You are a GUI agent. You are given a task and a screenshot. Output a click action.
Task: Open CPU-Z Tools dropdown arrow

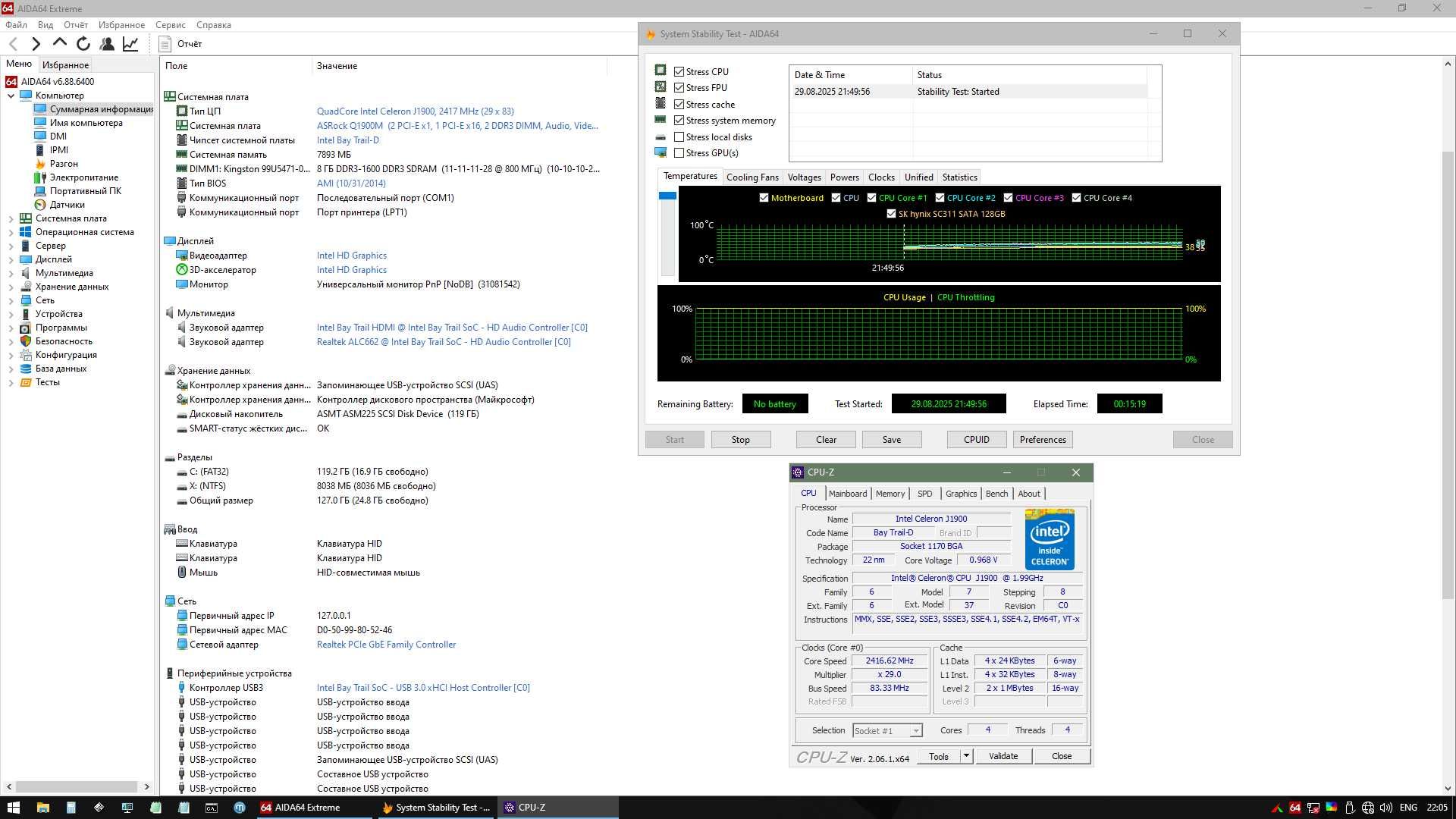966,756
